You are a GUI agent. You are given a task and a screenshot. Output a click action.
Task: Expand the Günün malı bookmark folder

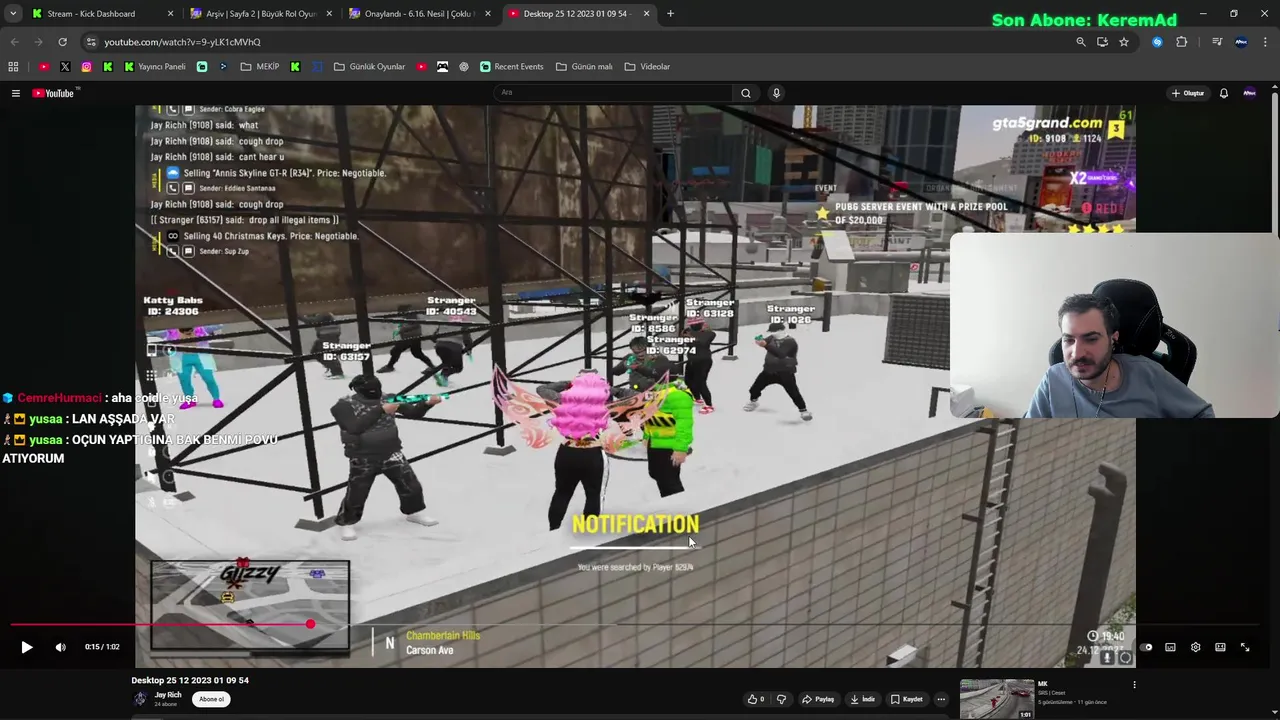coord(584,67)
